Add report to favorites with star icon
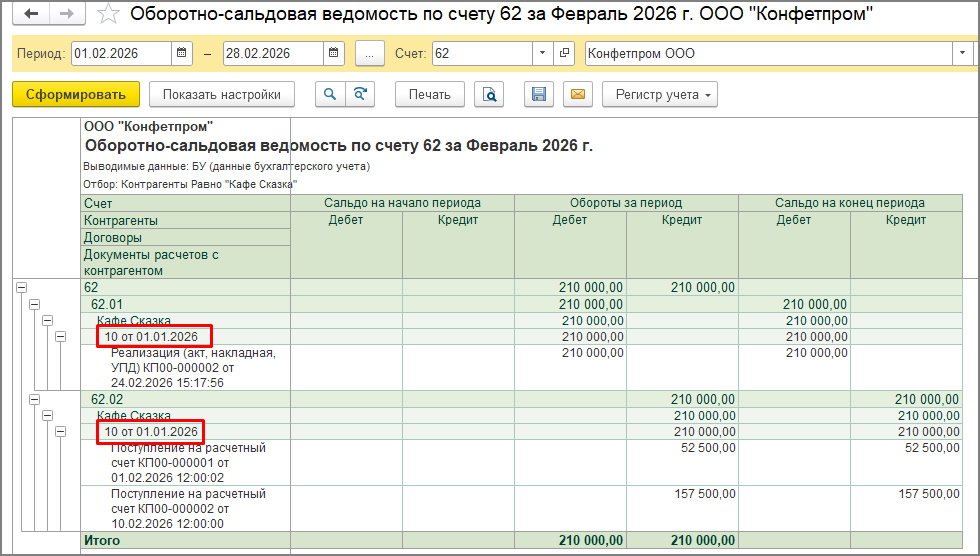Image resolution: width=980 pixels, height=556 pixels. (110, 15)
